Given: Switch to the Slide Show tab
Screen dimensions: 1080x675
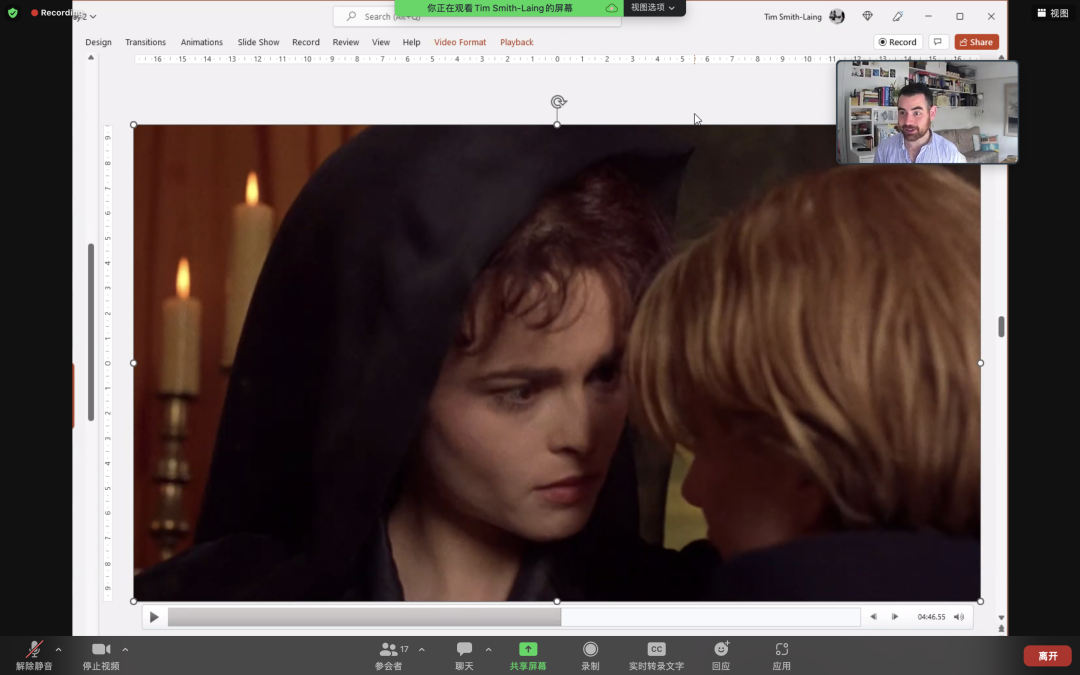Looking at the screenshot, I should click(x=258, y=42).
